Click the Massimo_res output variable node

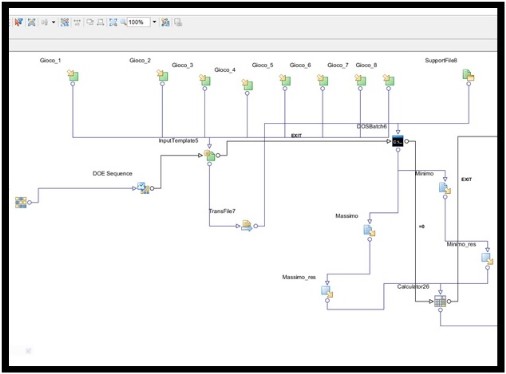click(x=327, y=291)
